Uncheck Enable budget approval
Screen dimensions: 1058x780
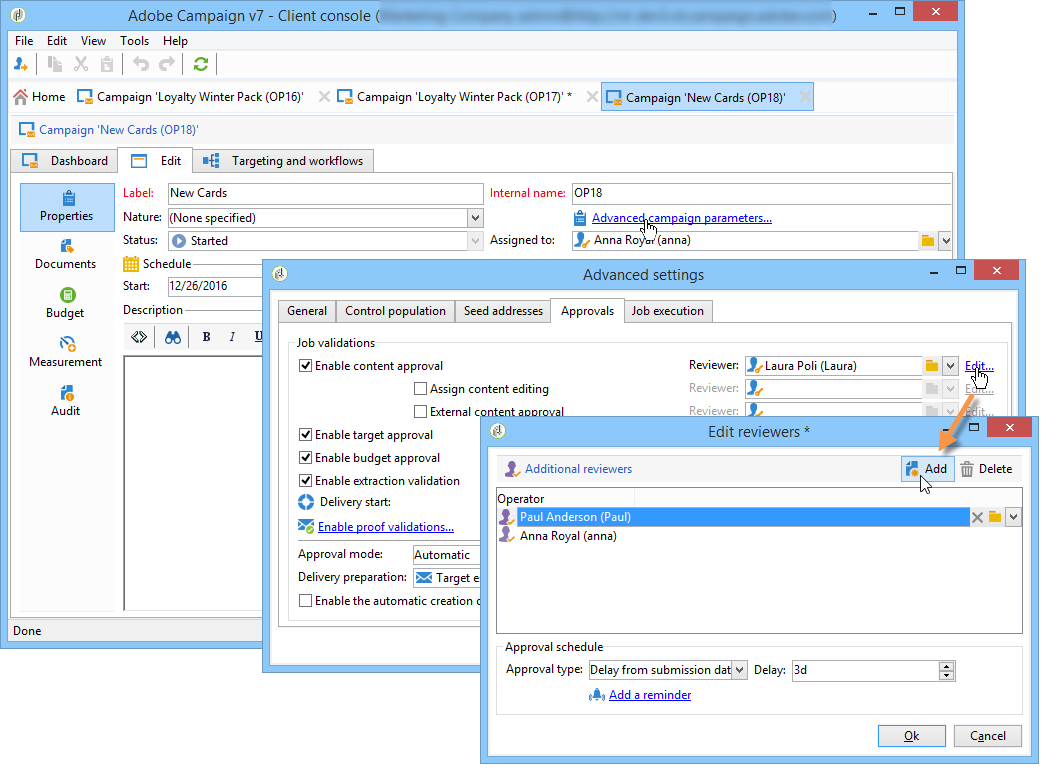coord(306,458)
